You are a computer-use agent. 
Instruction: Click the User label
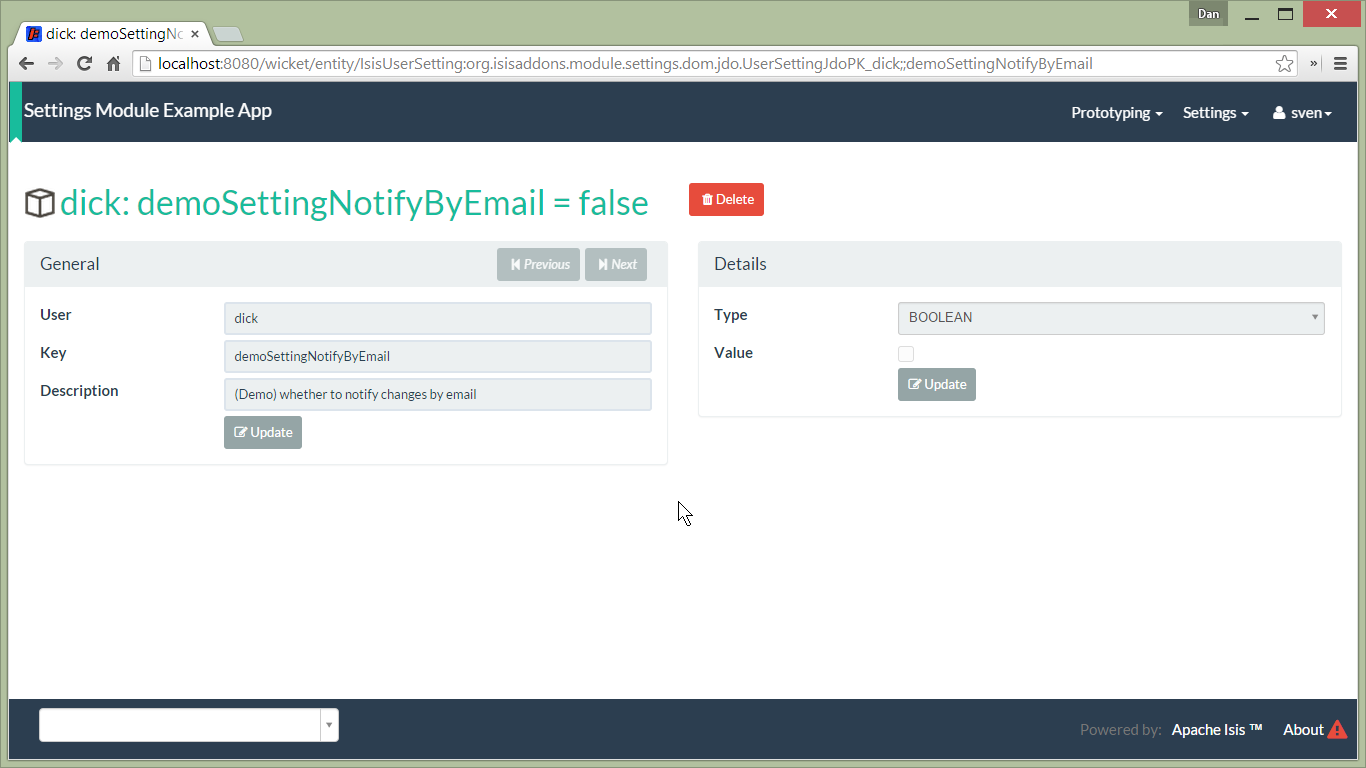56,315
